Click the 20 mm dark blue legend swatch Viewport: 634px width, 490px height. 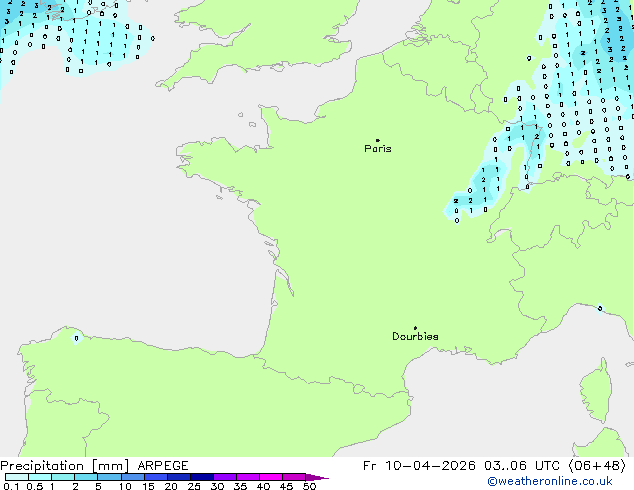(x=179, y=477)
